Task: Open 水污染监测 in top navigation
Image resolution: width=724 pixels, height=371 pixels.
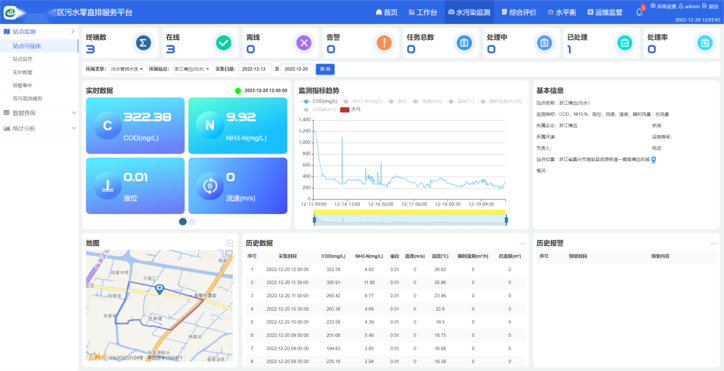Action: tap(469, 12)
